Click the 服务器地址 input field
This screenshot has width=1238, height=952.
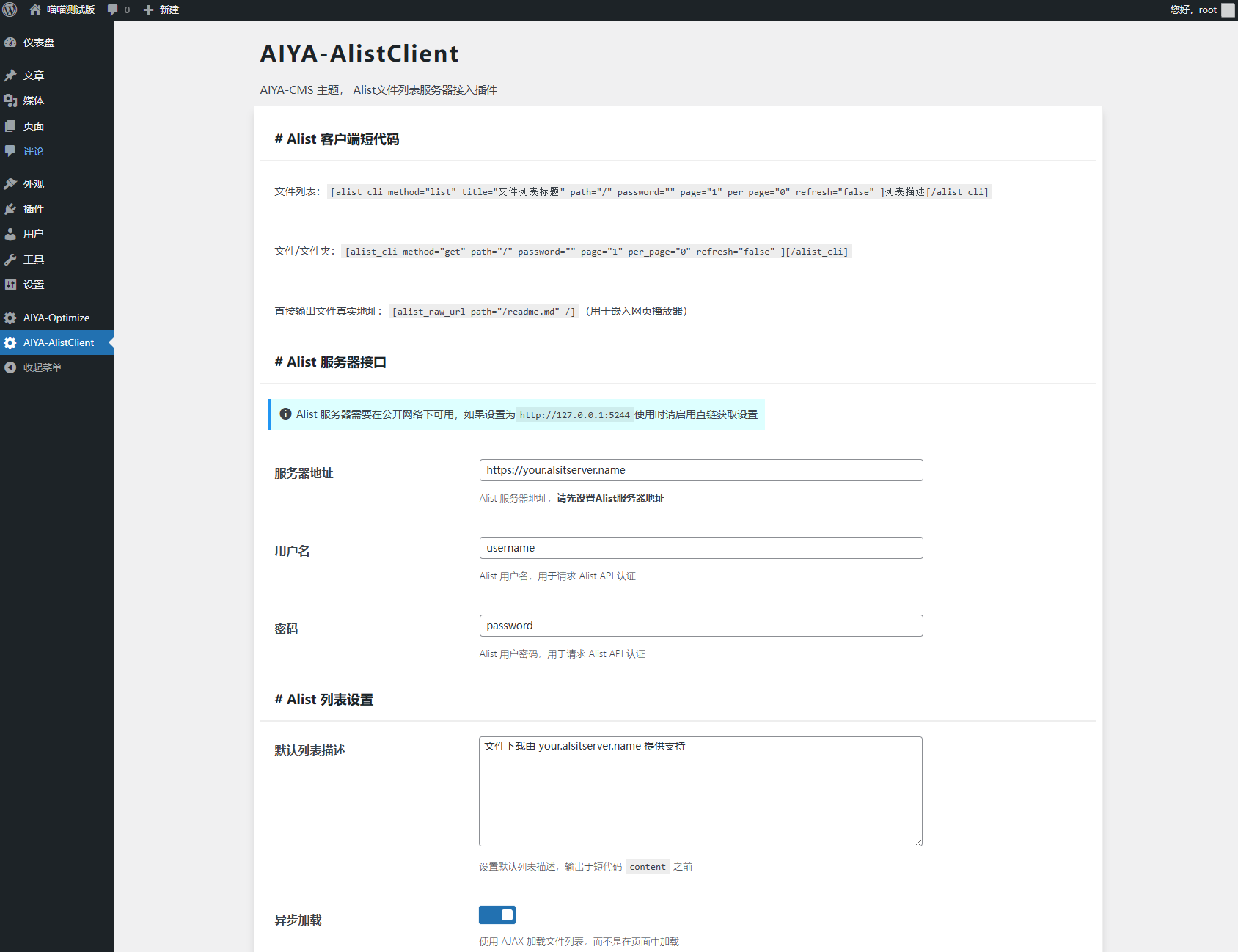pos(700,470)
